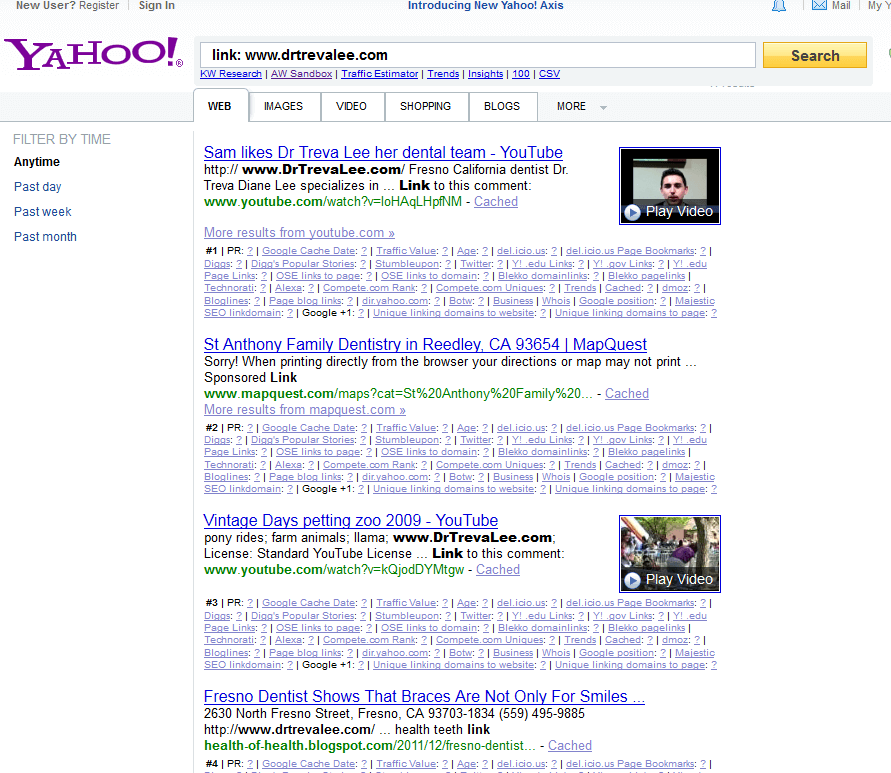Open result 'Sam likes Dr Treva Lee her dental team - YouTube'
This screenshot has width=891, height=773.
(383, 152)
